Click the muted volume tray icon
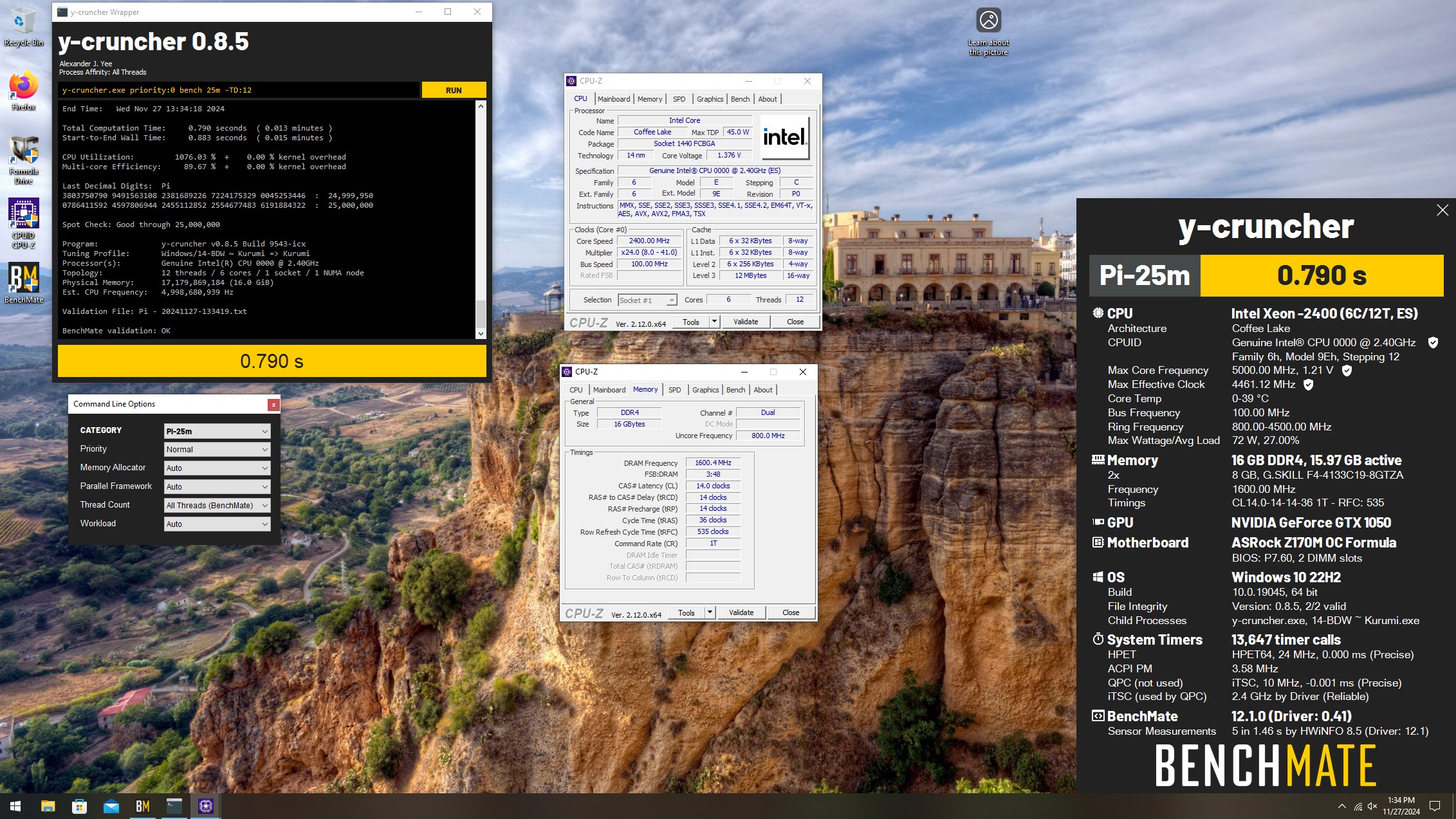This screenshot has height=819, width=1456. pyautogui.click(x=1372, y=806)
